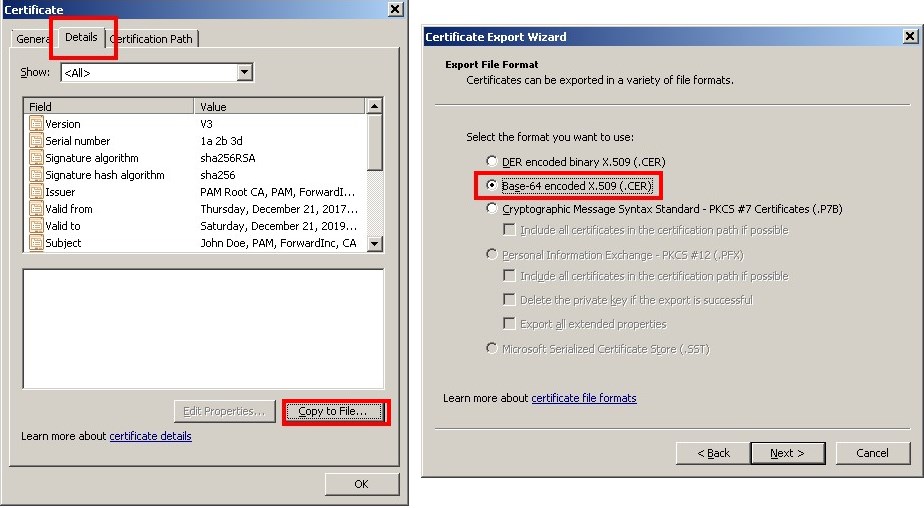Click the value 'John Doe, PAM, ForwardInc, CA'
This screenshot has width=924, height=508.
tap(278, 243)
